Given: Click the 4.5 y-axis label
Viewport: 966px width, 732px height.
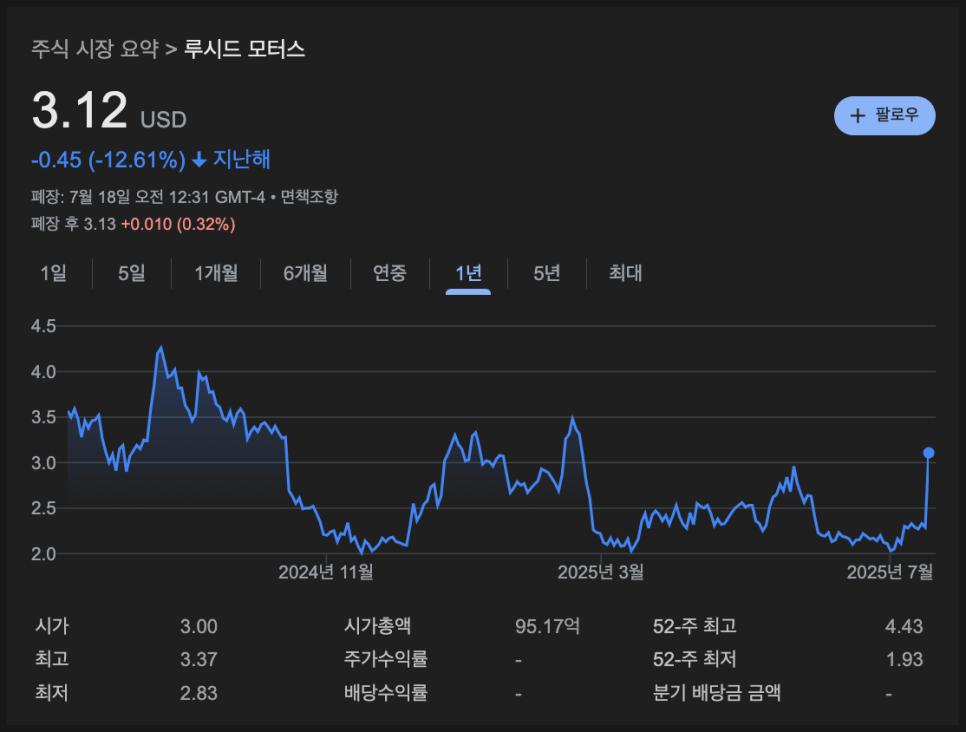Looking at the screenshot, I should point(44,326).
